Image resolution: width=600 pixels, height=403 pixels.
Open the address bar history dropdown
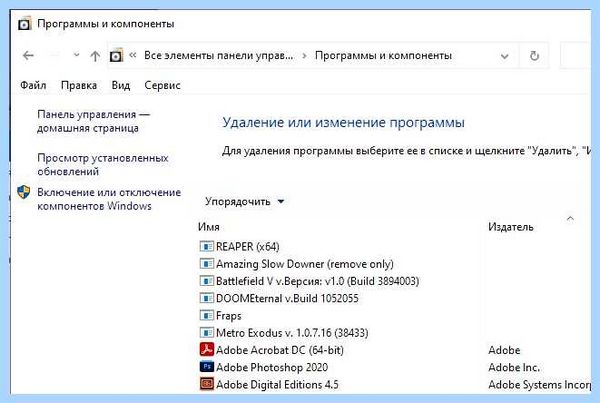pos(505,57)
